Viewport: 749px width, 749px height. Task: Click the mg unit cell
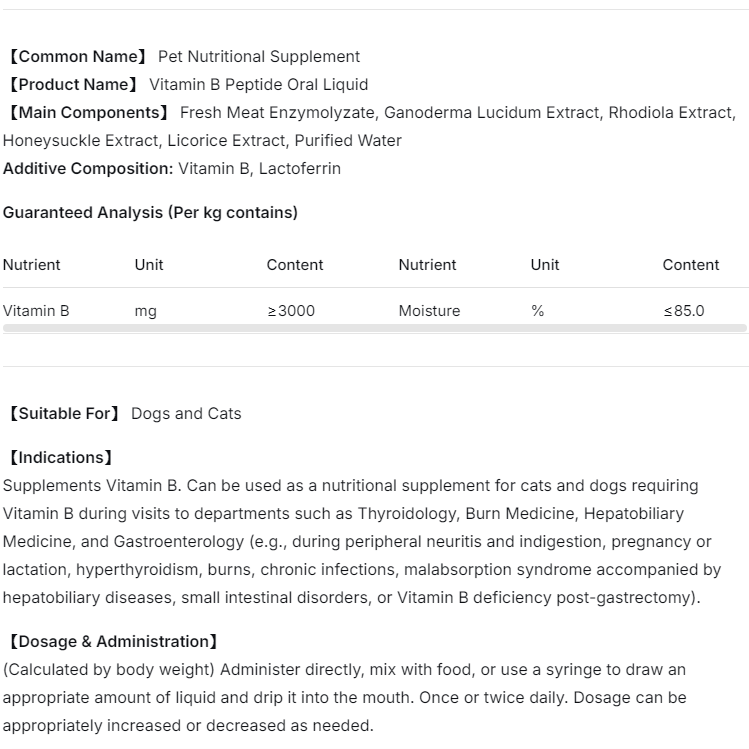coord(146,310)
